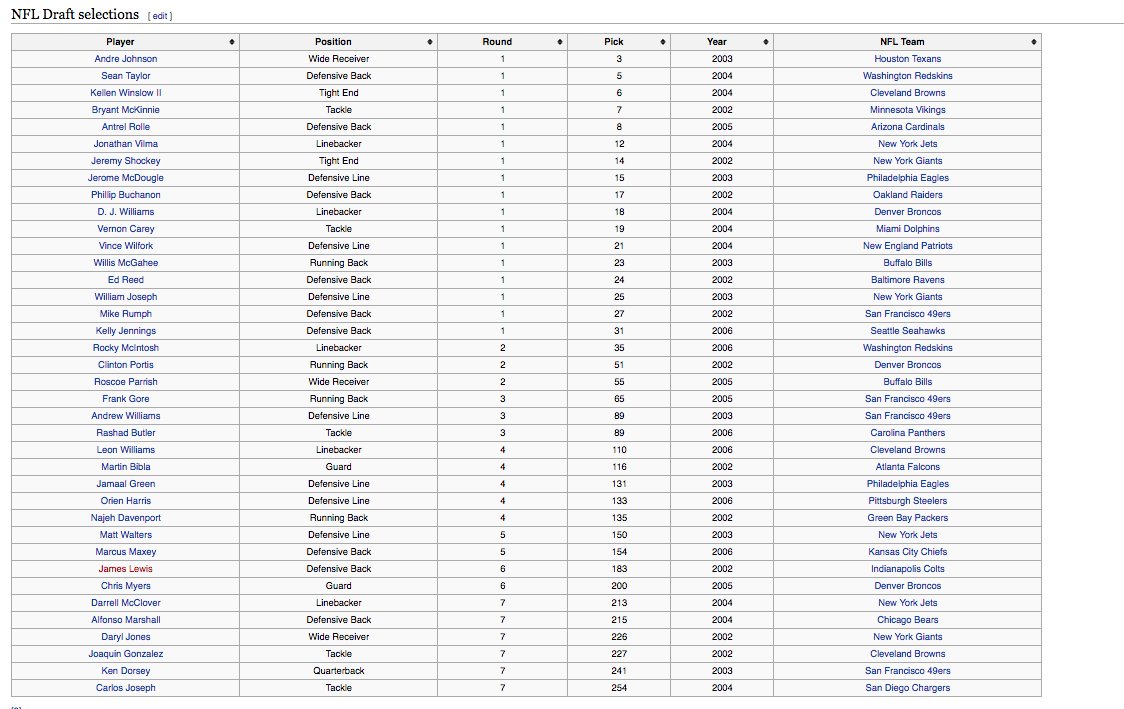
Task: Sort table by Position column arrows
Action: click(x=430, y=42)
